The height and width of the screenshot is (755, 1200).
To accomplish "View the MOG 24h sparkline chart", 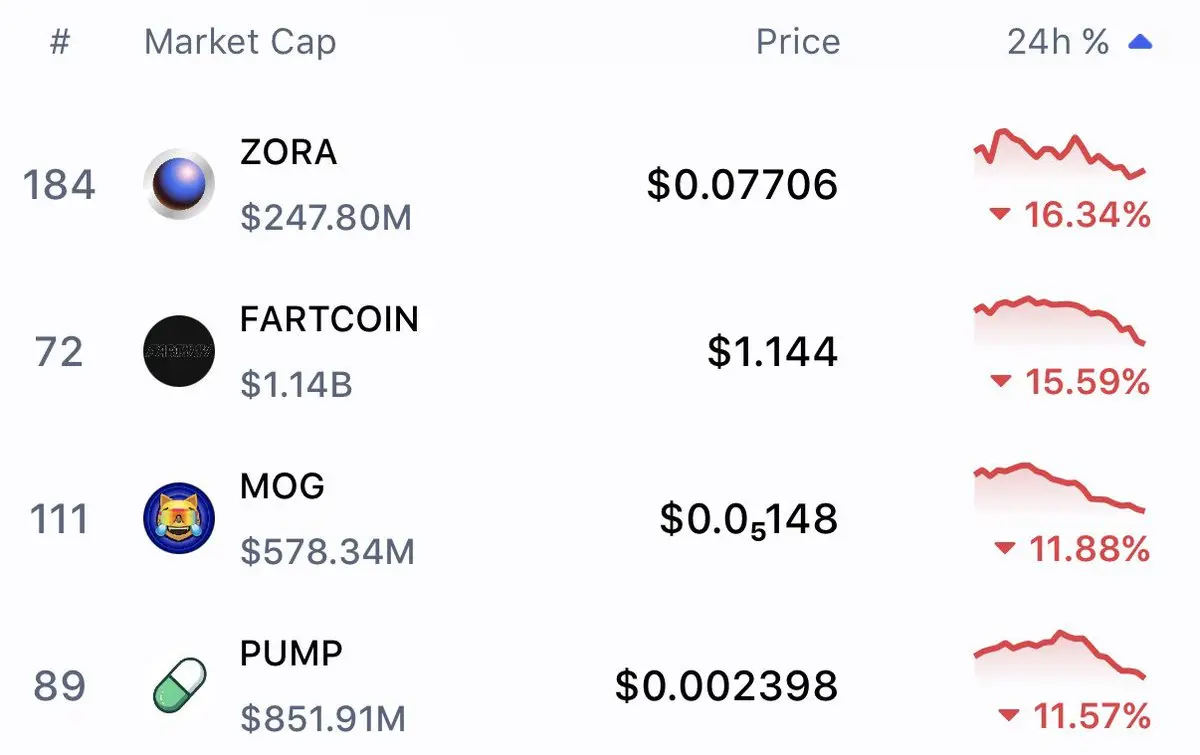I will [x=1059, y=488].
